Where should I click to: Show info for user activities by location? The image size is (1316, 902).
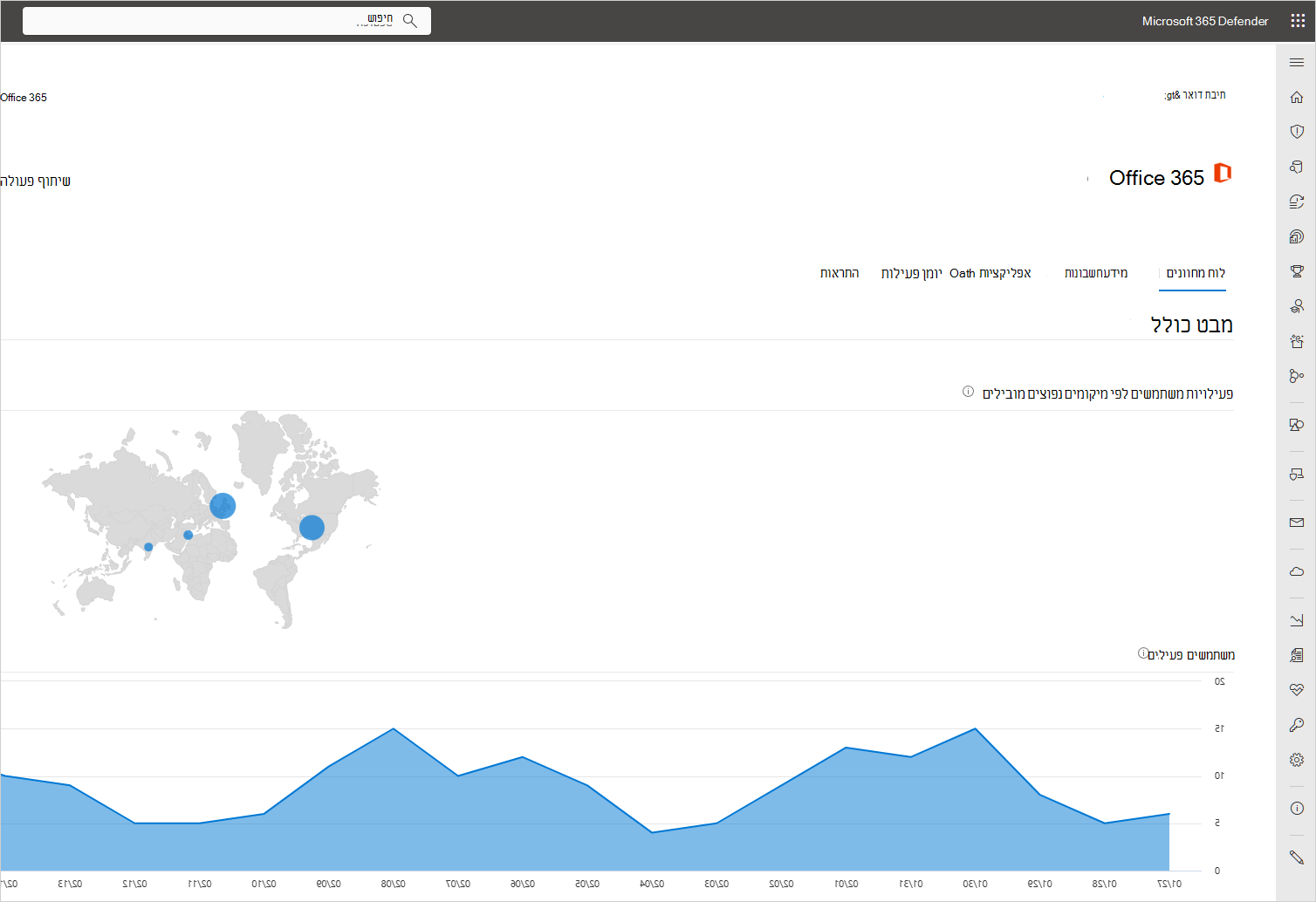click(x=968, y=392)
